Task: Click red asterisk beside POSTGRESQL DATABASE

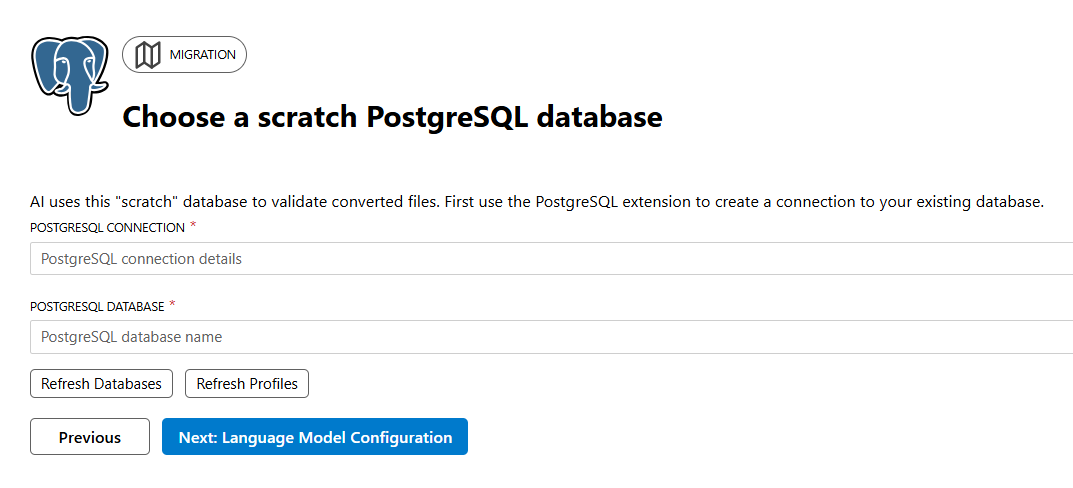Action: (x=172, y=304)
